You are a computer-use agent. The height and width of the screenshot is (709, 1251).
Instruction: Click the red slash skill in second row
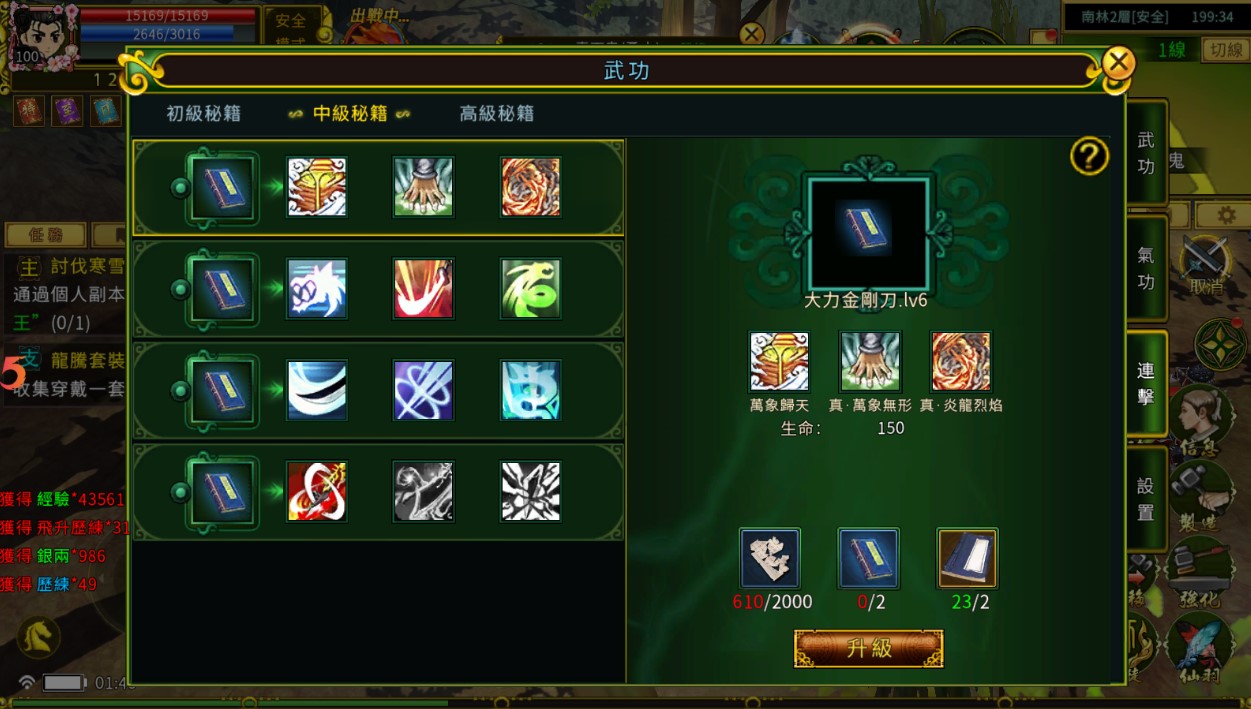(x=423, y=289)
